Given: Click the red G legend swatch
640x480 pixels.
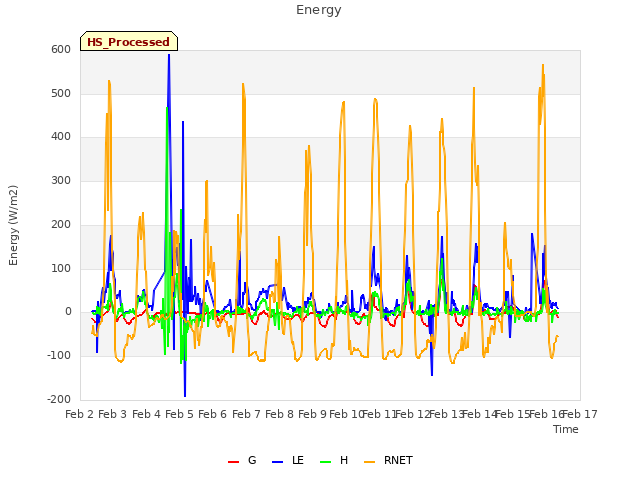Looking at the screenshot, I should tap(233, 462).
